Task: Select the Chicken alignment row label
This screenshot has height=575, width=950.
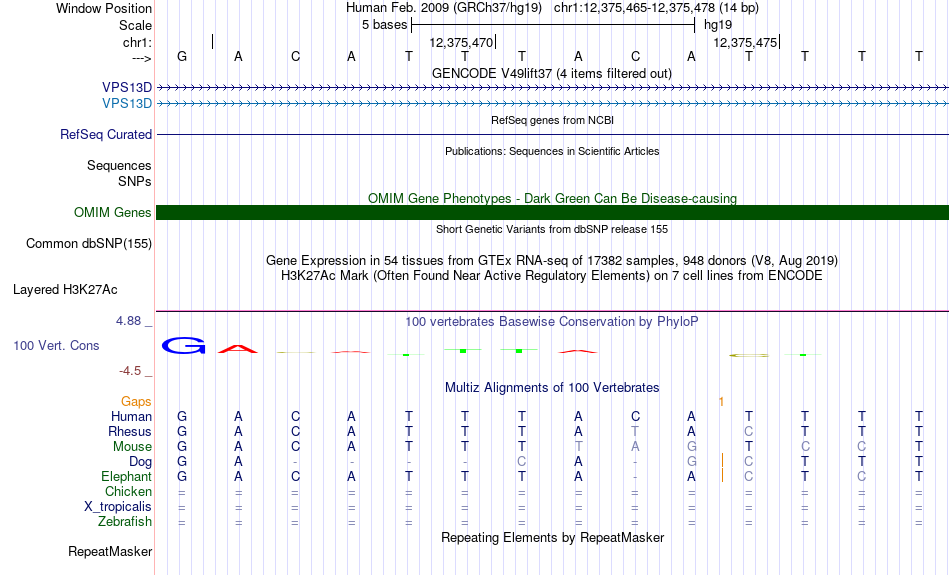Action: coord(128,491)
